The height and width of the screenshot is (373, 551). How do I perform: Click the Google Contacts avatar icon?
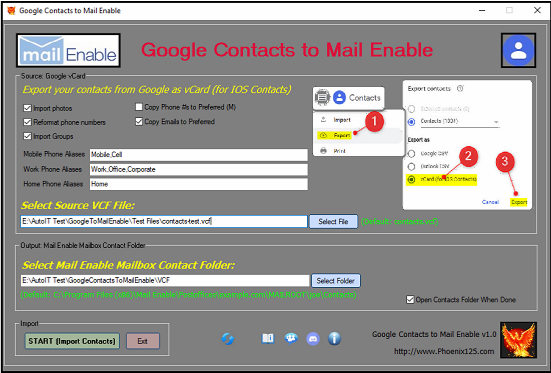pyautogui.click(x=518, y=50)
